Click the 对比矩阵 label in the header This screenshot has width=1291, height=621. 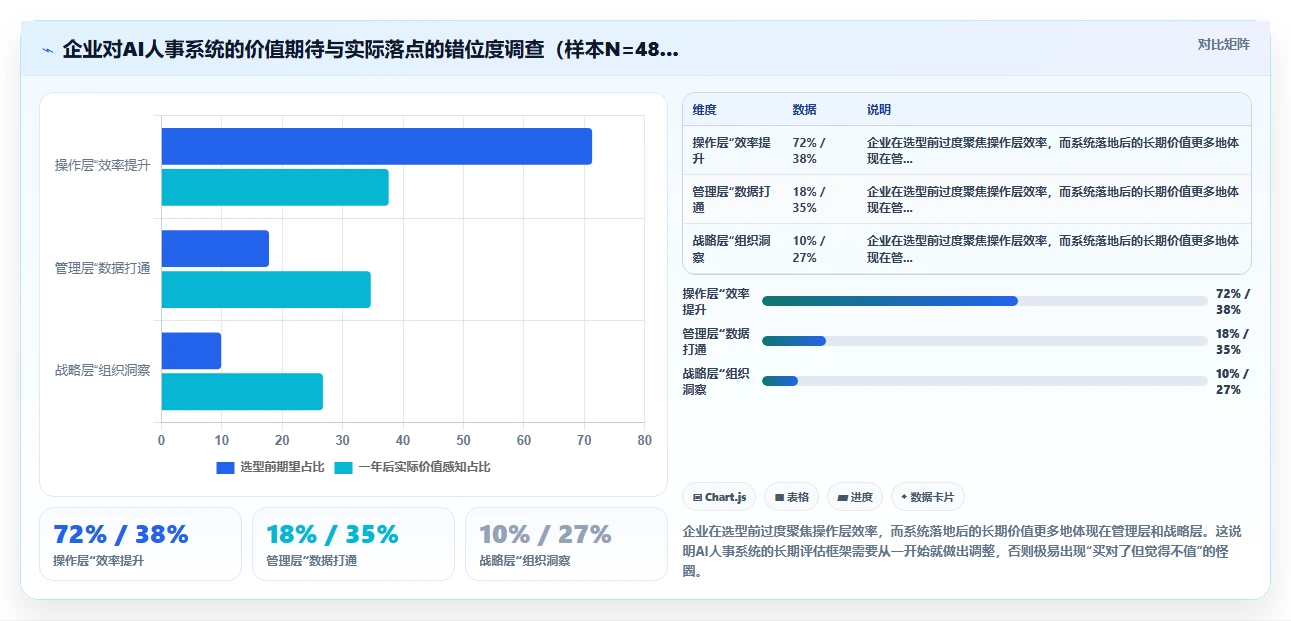(1223, 44)
